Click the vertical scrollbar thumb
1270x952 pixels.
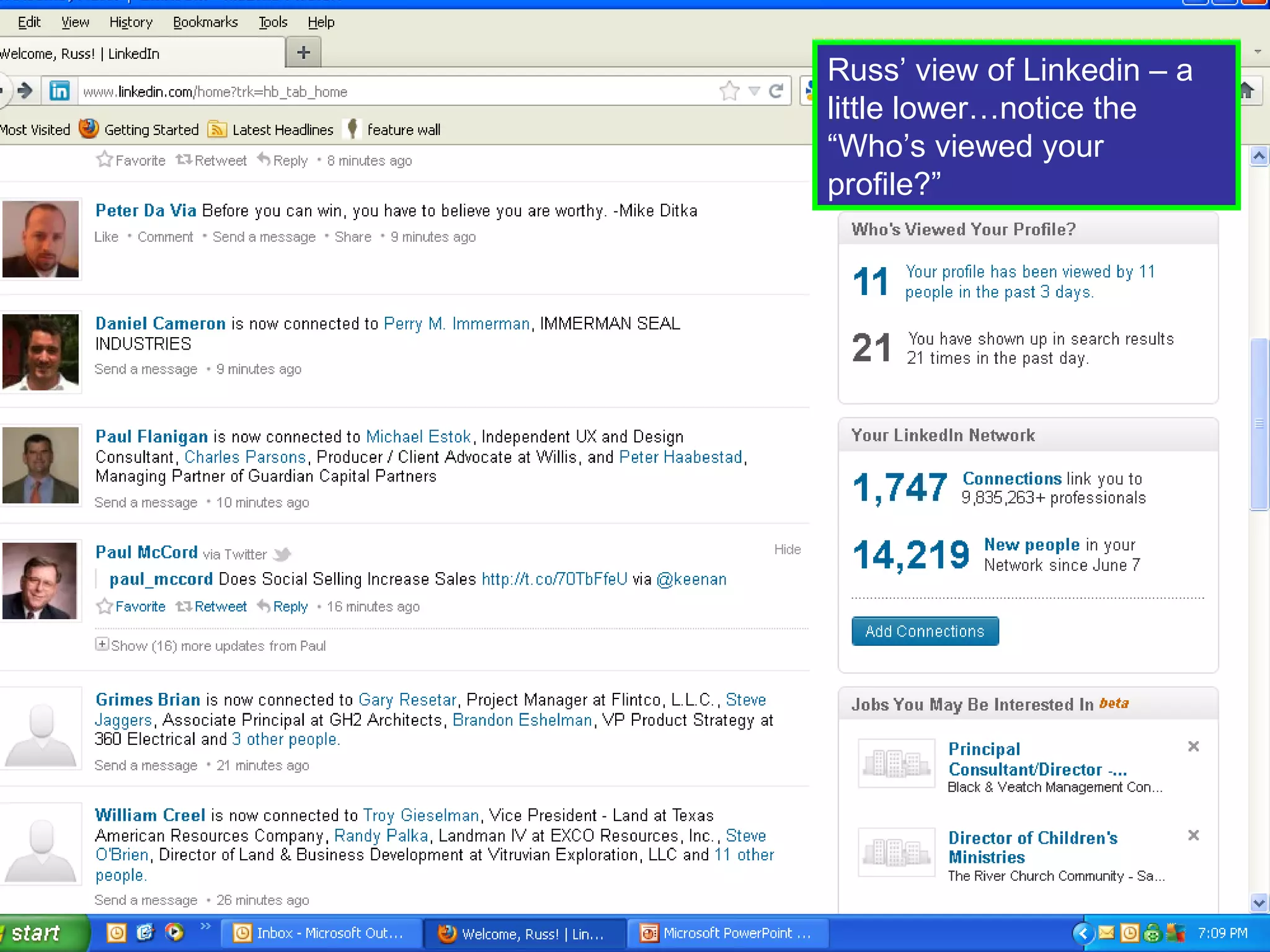click(x=1259, y=424)
